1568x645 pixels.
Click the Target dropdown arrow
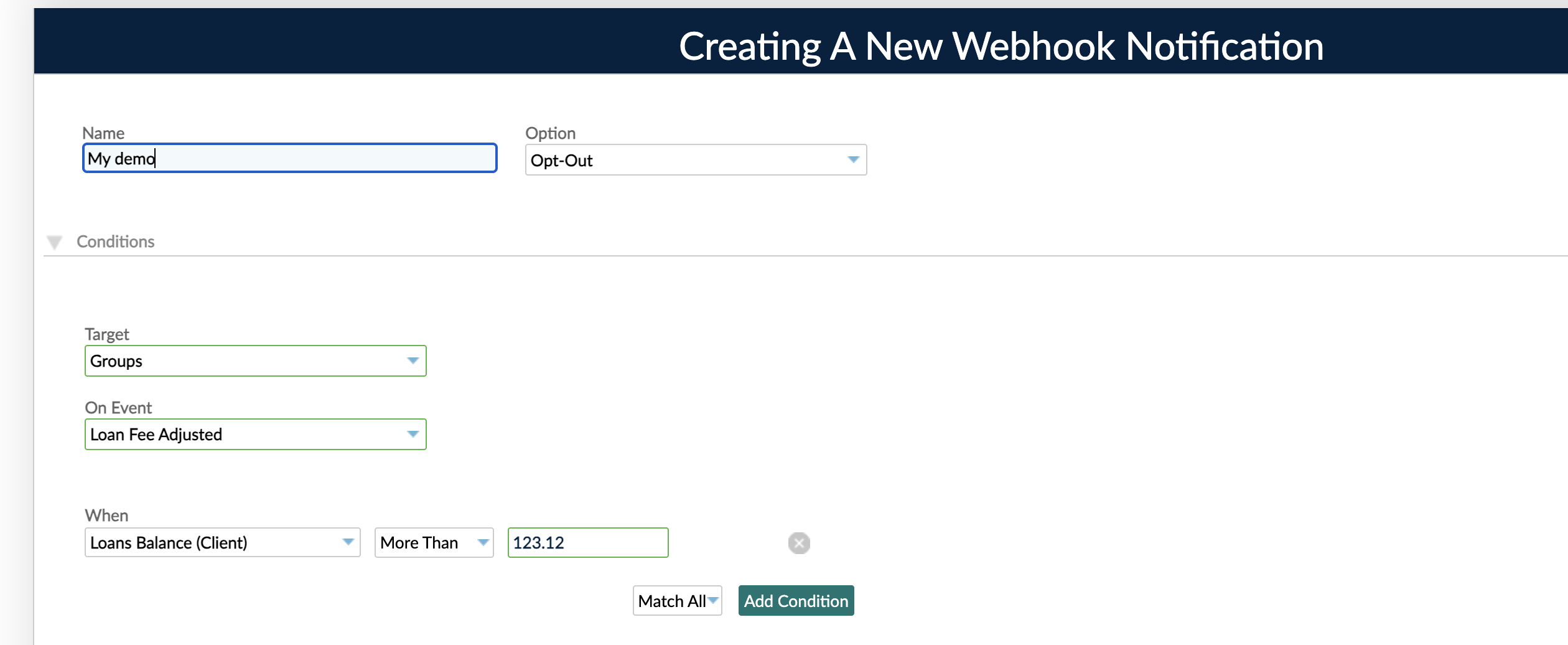click(x=413, y=360)
